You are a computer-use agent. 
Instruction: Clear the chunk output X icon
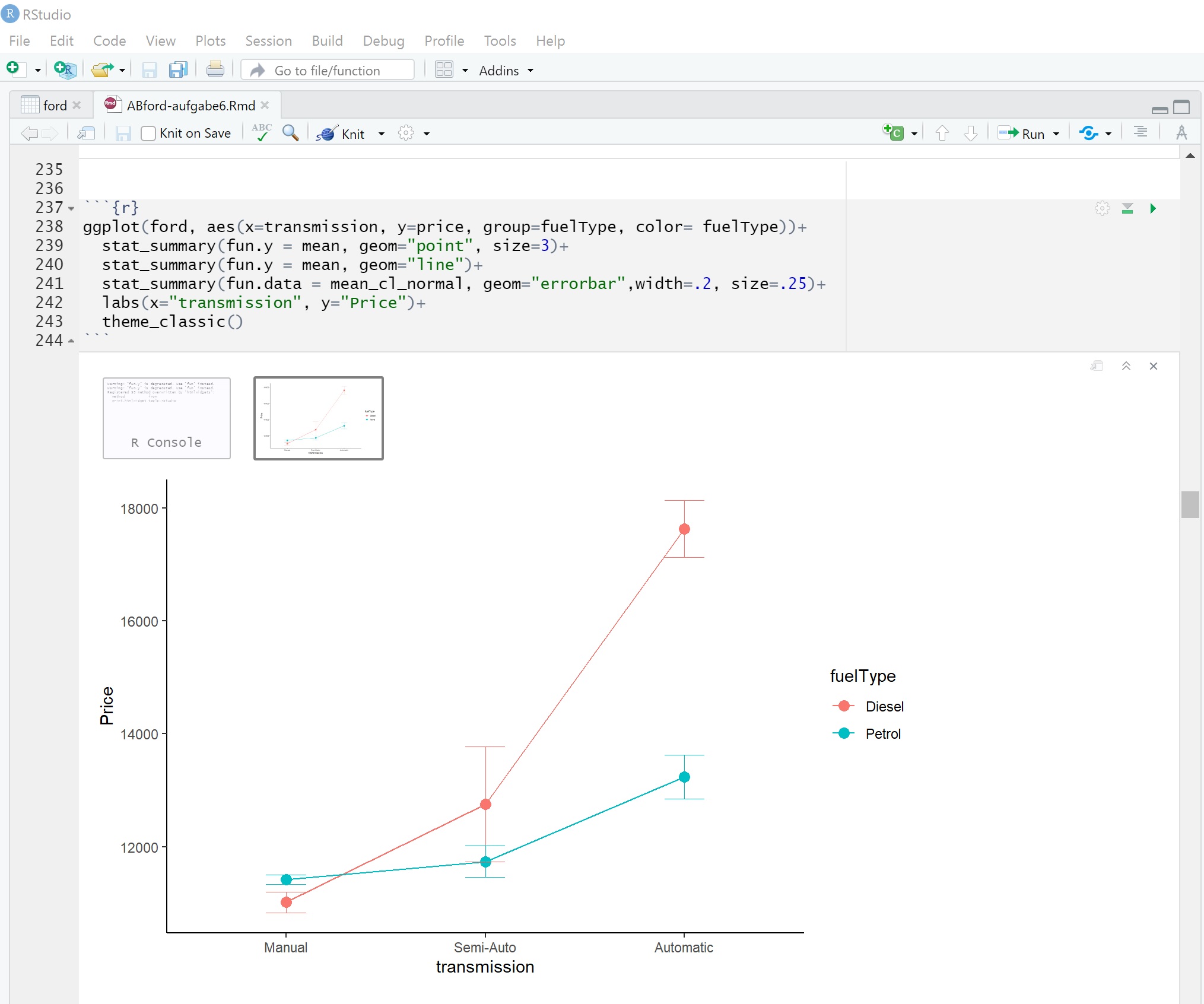pyautogui.click(x=1154, y=366)
